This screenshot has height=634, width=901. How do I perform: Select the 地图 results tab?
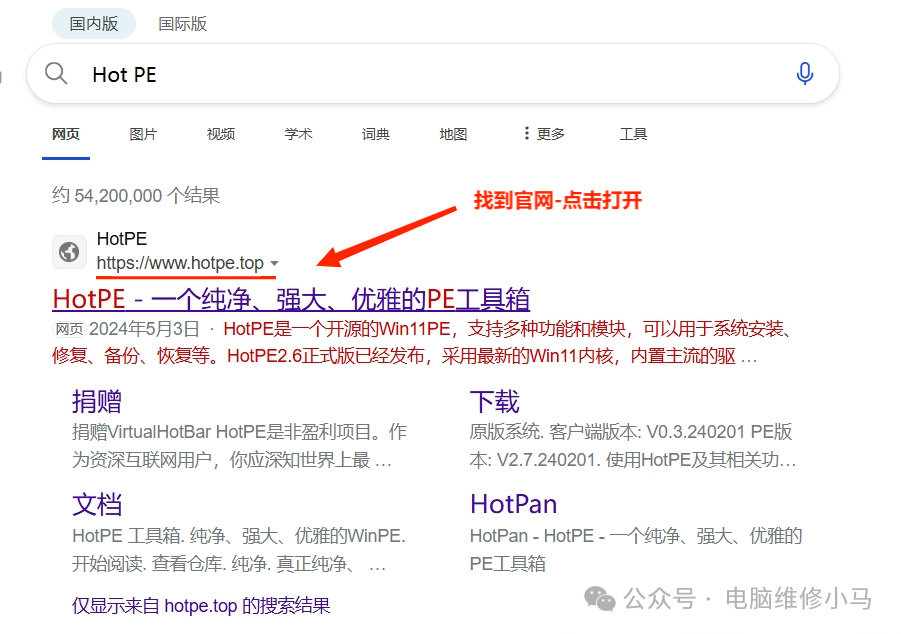coord(453,134)
